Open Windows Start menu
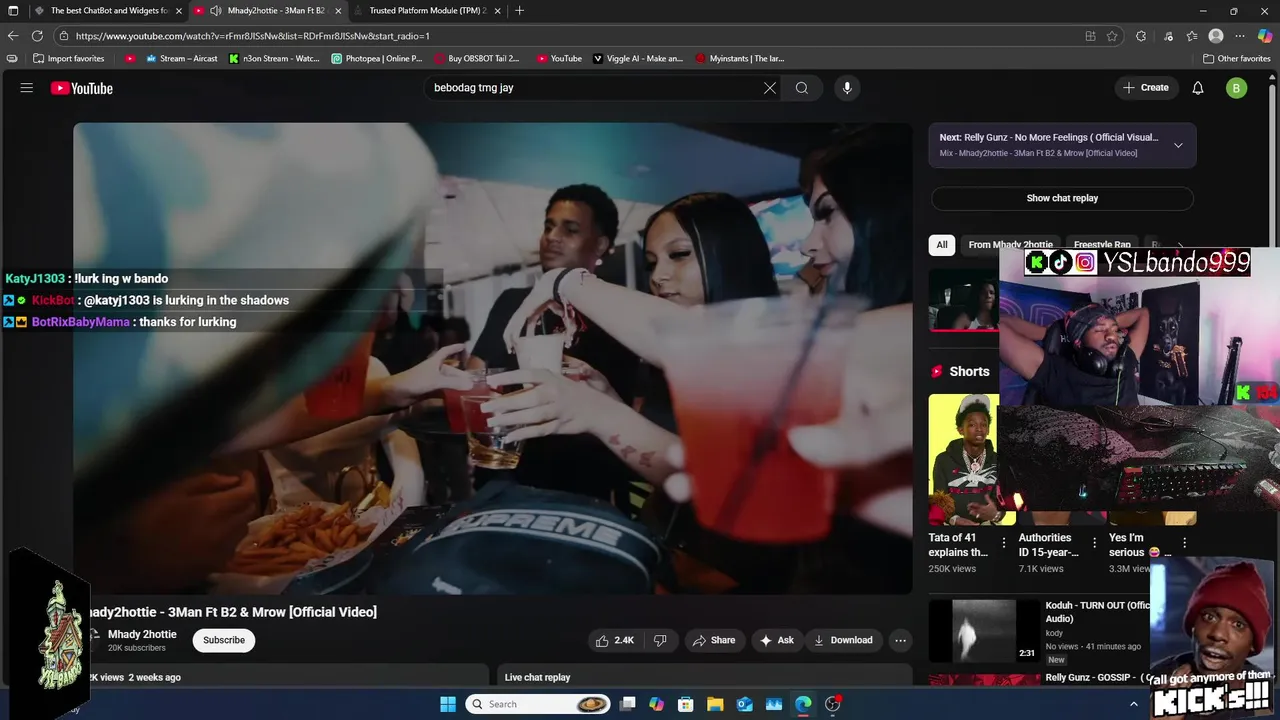Screen dimensions: 1280x720 pos(447,704)
